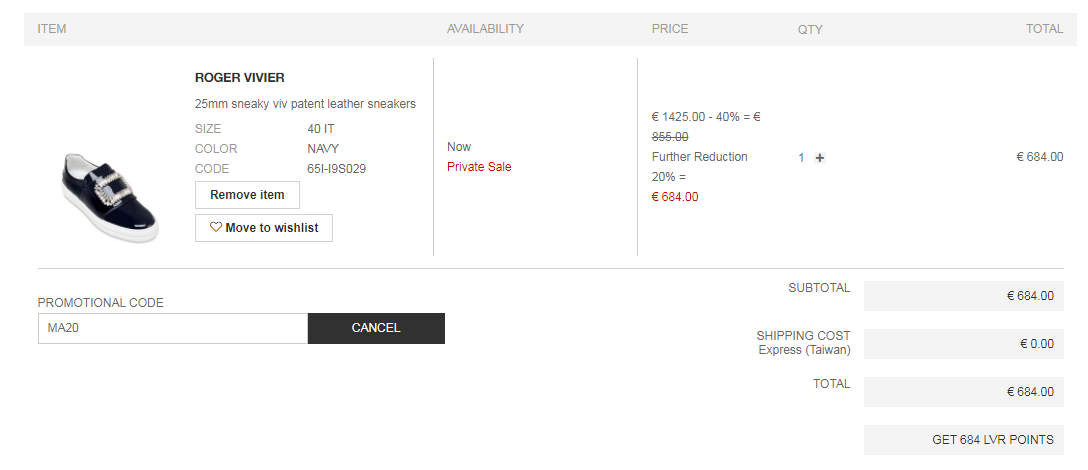The height and width of the screenshot is (470, 1088).
Task: Focus the promotional code input field
Action: point(172,328)
